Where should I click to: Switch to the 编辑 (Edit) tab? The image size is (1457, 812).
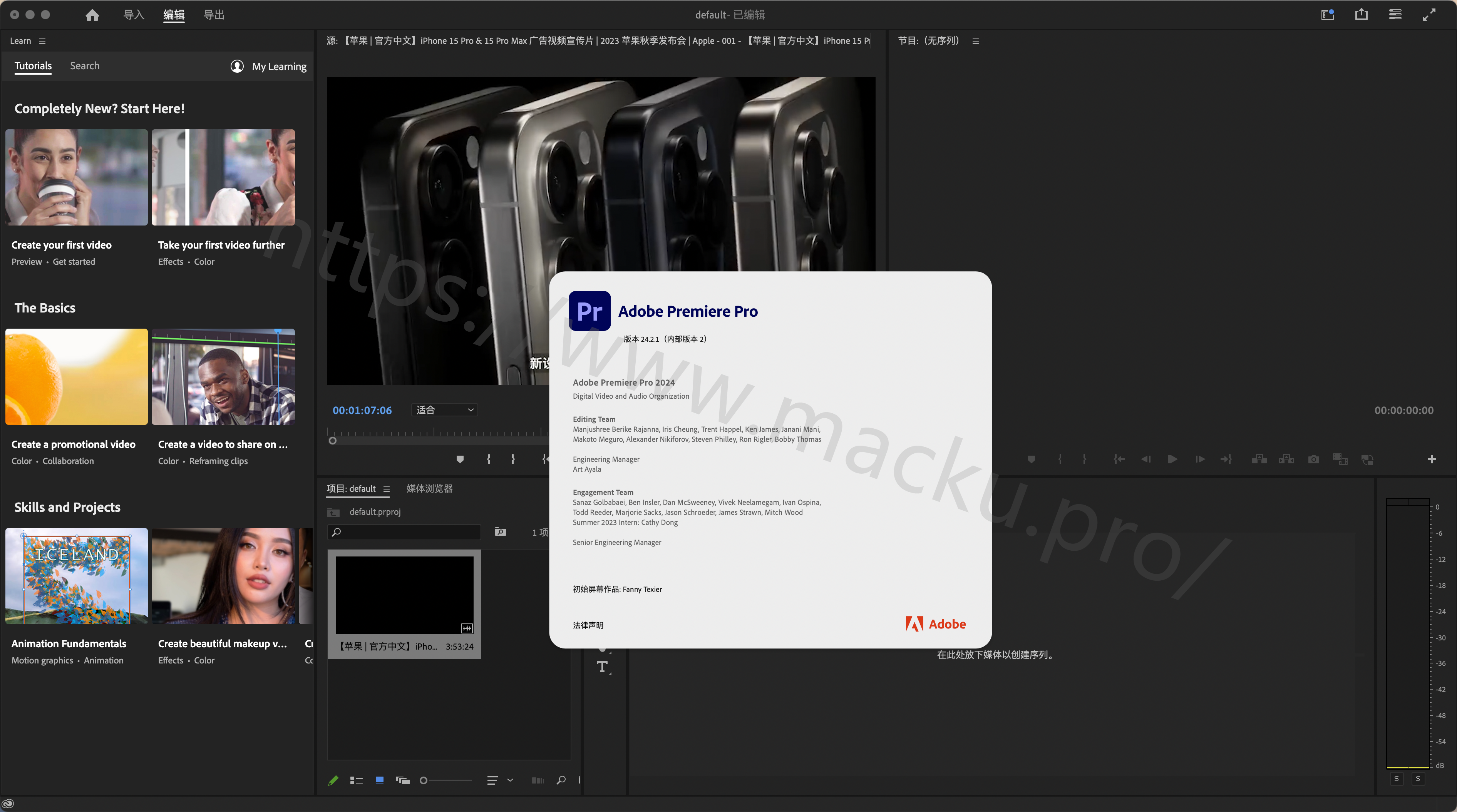[x=174, y=15]
